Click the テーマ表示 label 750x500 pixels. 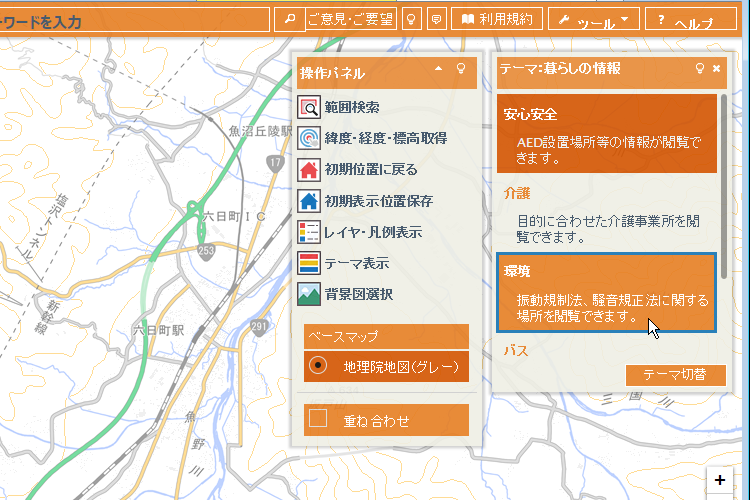[357, 264]
